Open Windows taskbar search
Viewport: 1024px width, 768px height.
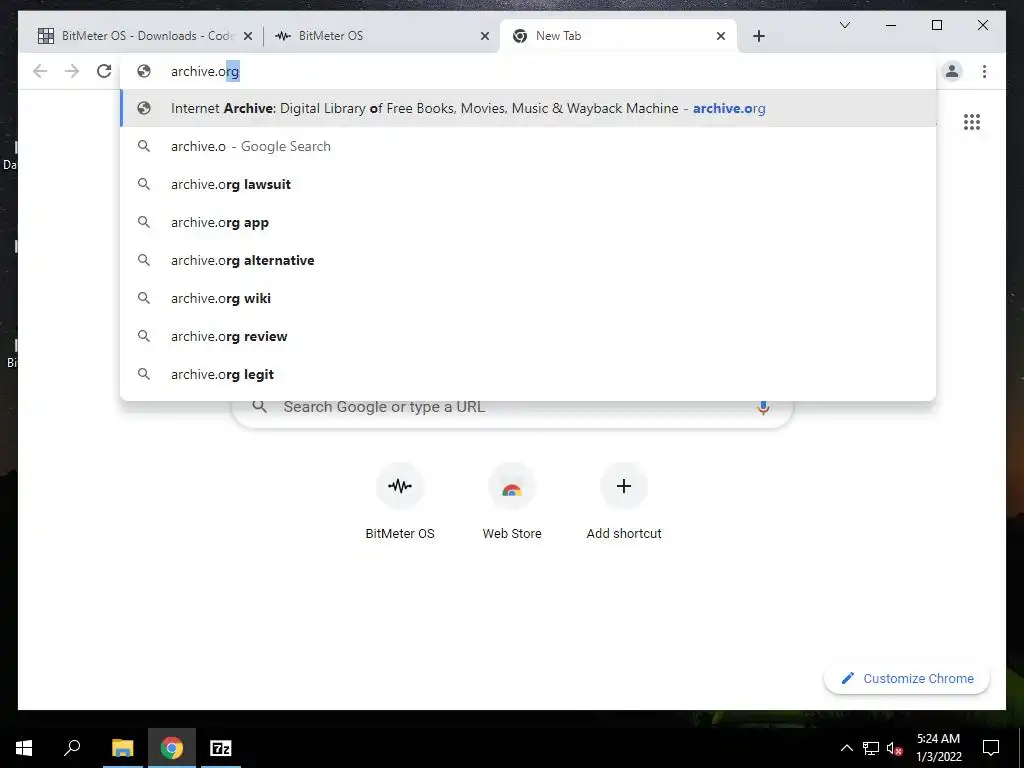tap(72, 748)
